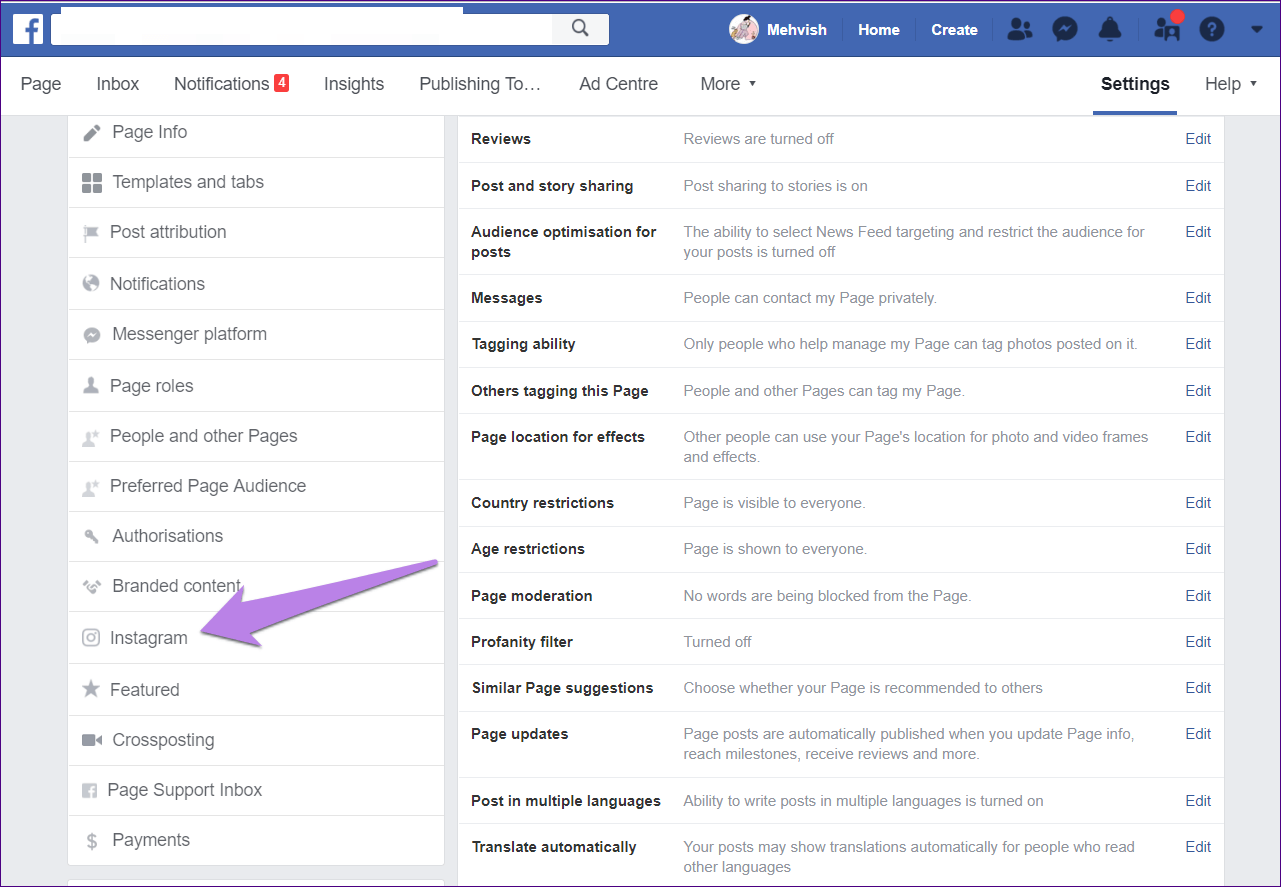Image resolution: width=1281 pixels, height=887 pixels.
Task: Edit Others tagging this Page
Action: (x=1198, y=391)
